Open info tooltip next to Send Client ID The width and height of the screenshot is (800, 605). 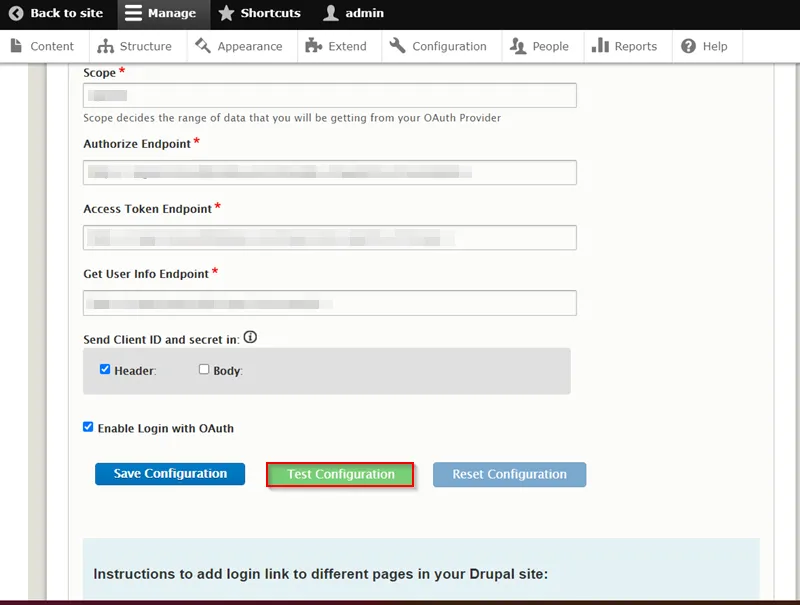250,338
